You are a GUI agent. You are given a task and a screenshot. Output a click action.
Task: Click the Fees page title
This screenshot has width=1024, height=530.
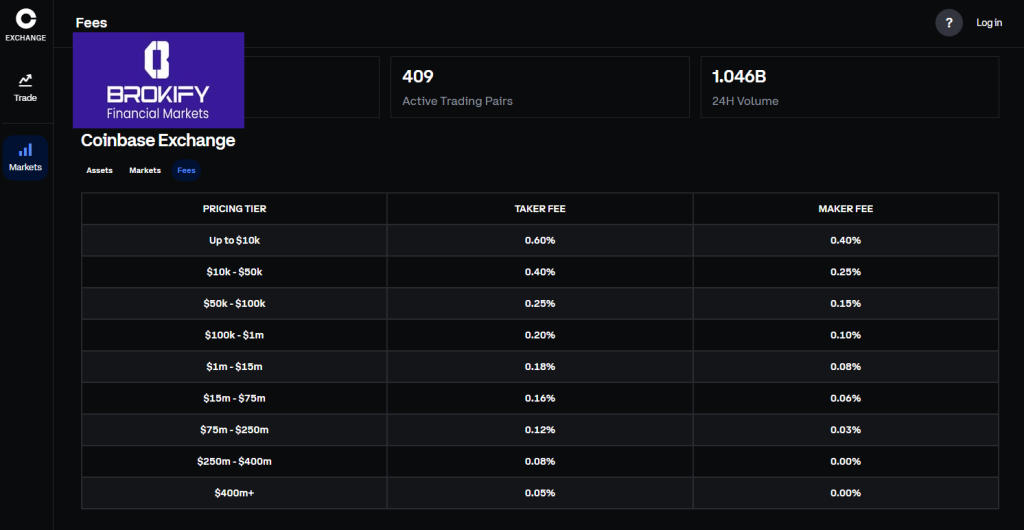(x=91, y=23)
